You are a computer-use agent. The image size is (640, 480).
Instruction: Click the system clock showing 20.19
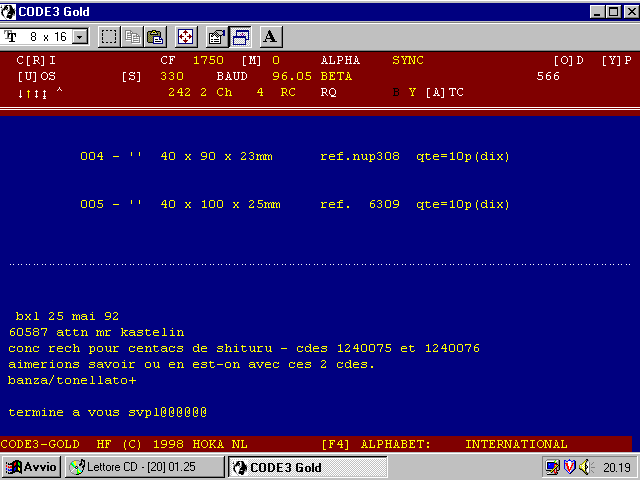(616, 467)
